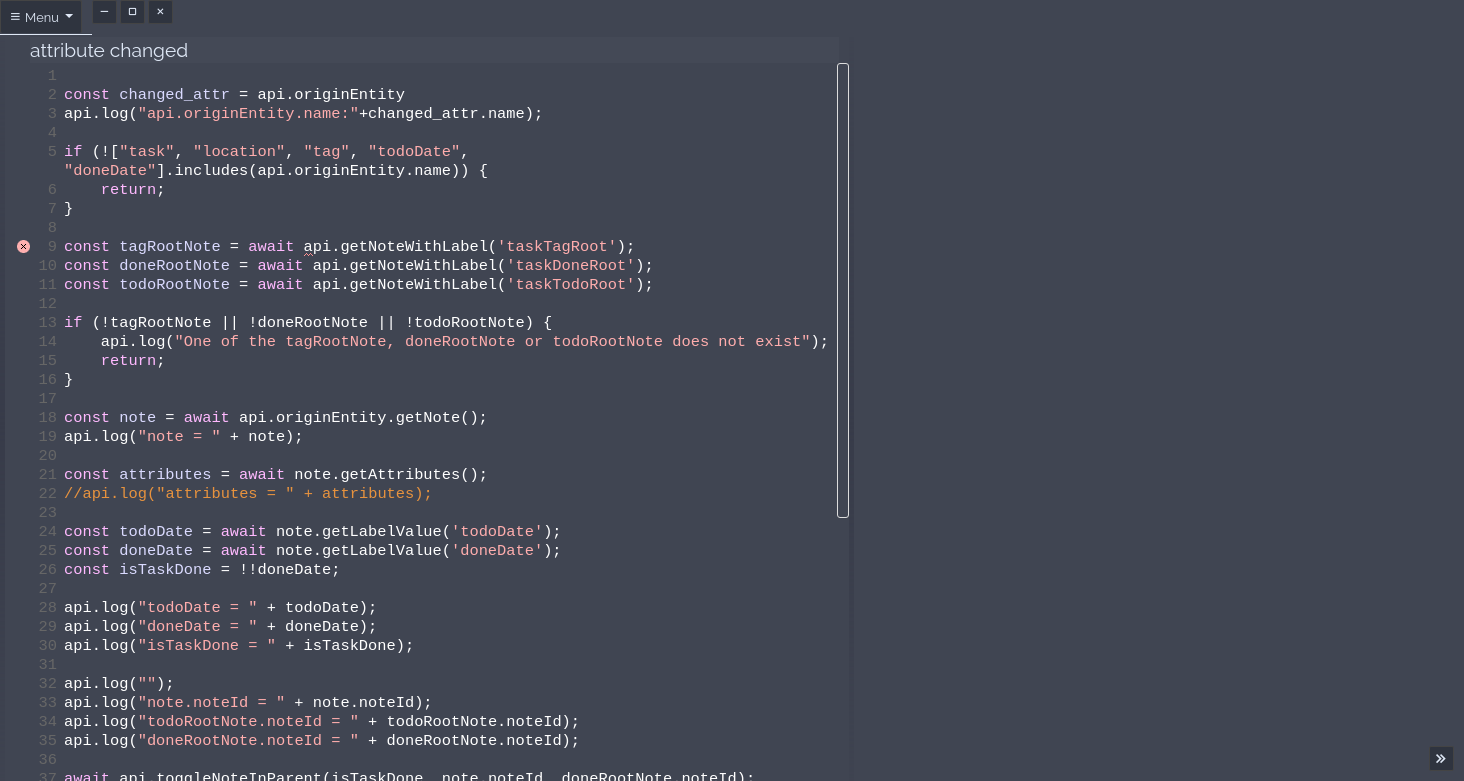Click 'isTaskDone' declaration on line 26
Image resolution: width=1464 pixels, height=781 pixels.
click(x=165, y=569)
